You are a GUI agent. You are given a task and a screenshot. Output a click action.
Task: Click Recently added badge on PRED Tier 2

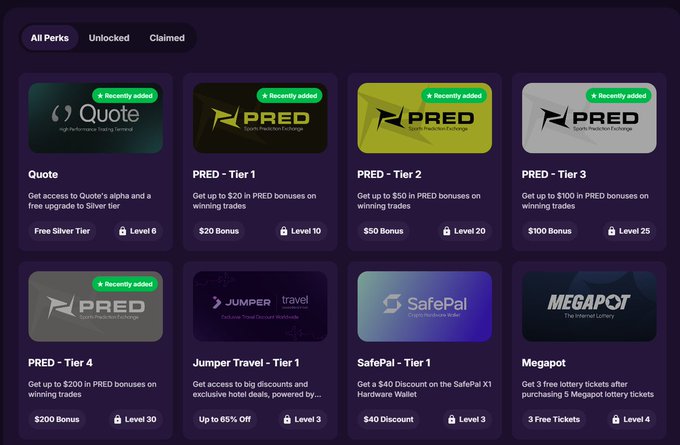pos(454,95)
